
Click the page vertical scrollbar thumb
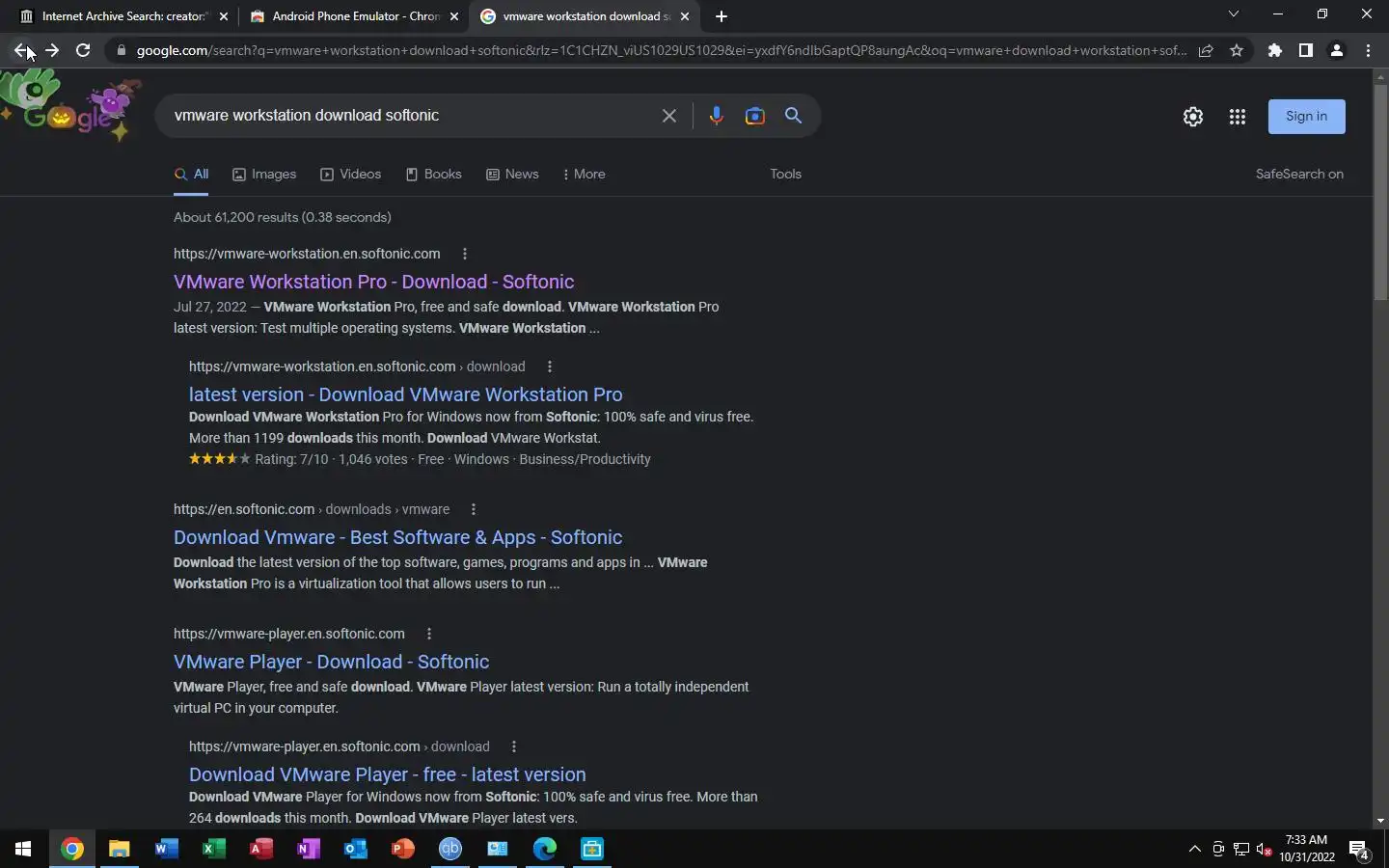coord(1380,193)
